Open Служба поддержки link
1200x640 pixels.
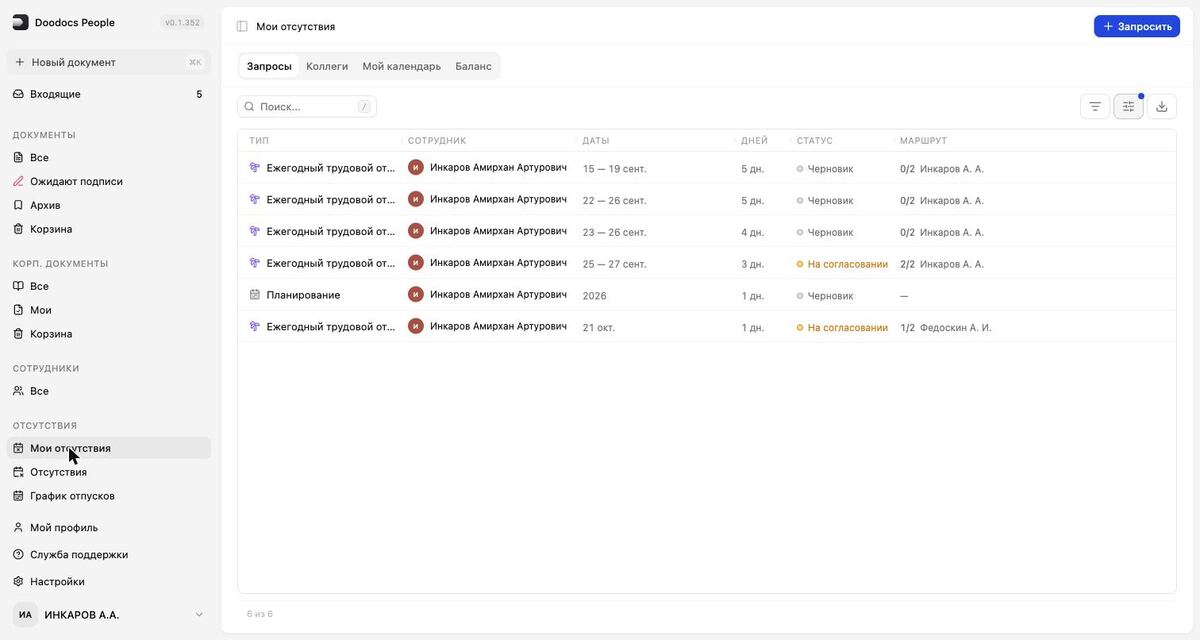pos(109,554)
